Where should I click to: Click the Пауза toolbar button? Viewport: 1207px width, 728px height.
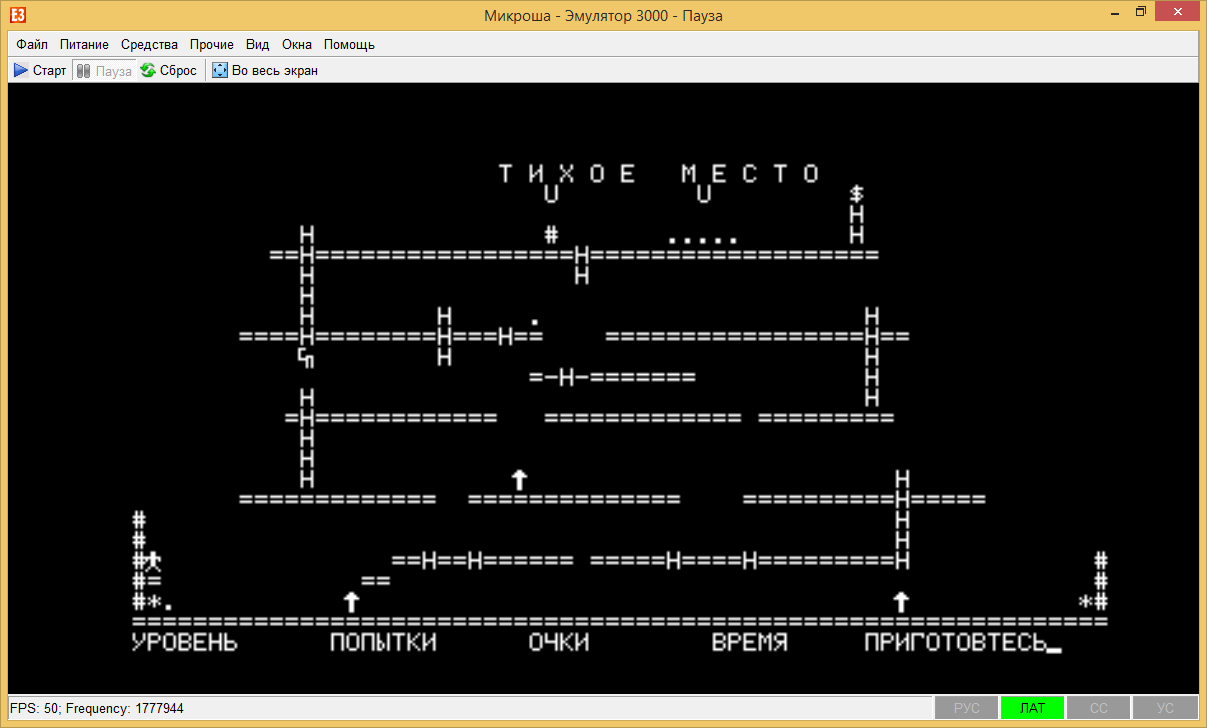104,70
